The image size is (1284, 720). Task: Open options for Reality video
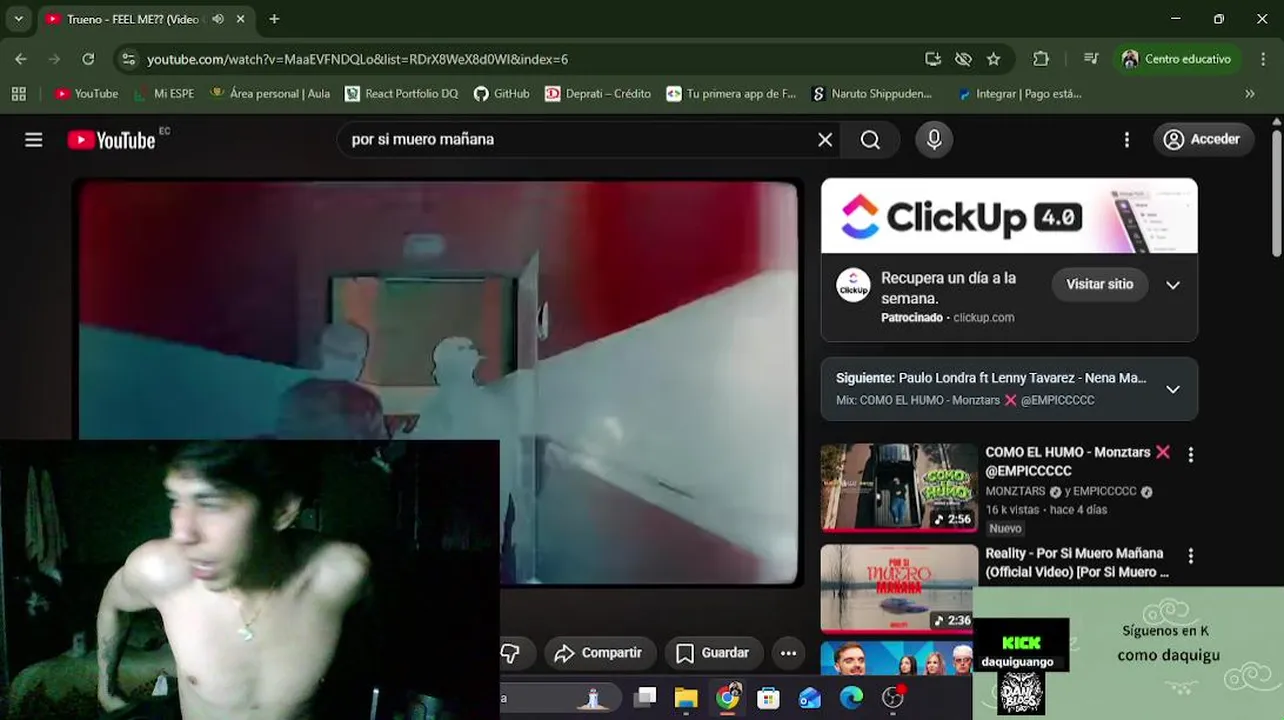coord(1190,556)
